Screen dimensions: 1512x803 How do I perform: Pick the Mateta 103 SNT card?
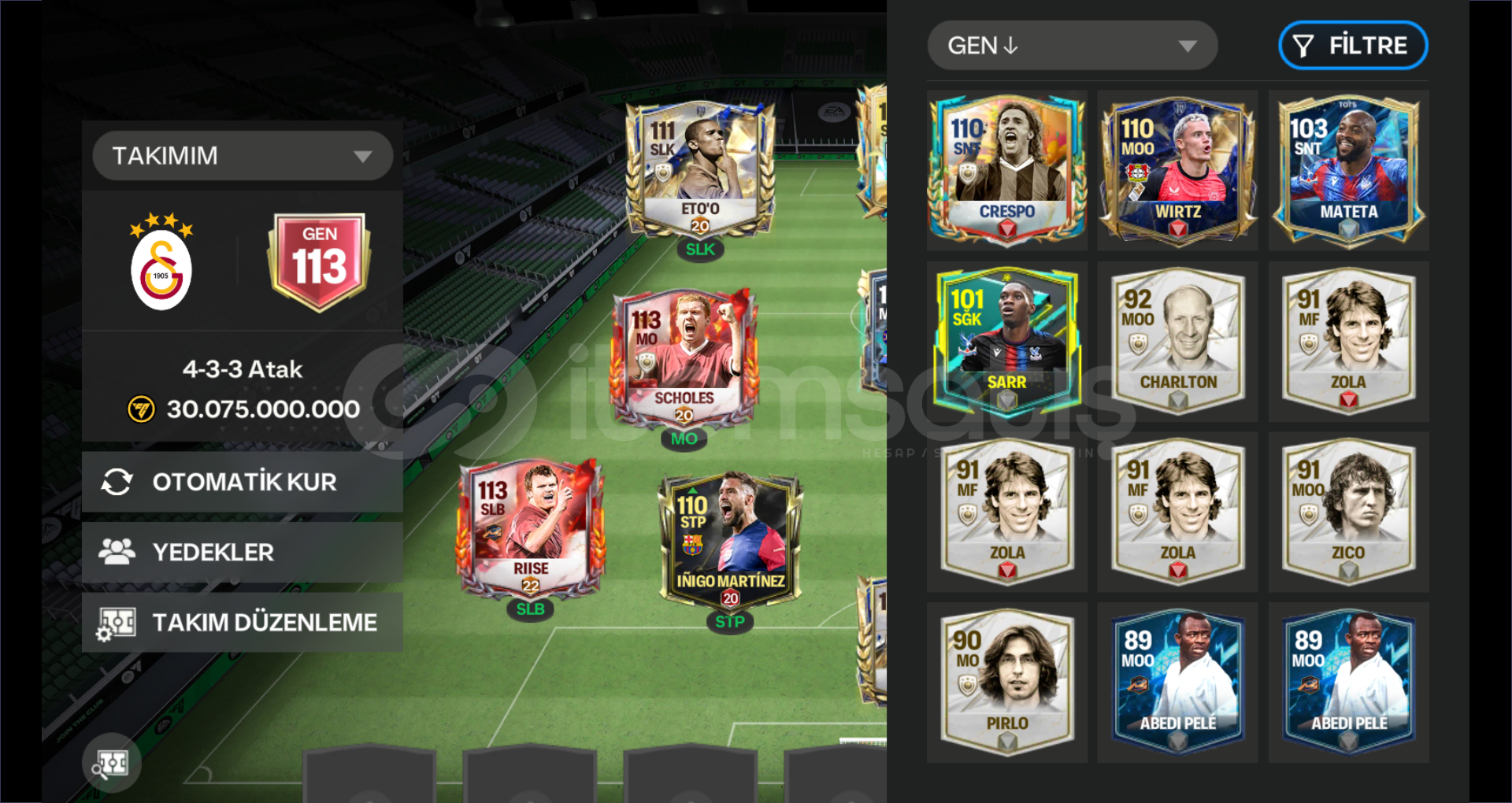pyautogui.click(x=1348, y=169)
